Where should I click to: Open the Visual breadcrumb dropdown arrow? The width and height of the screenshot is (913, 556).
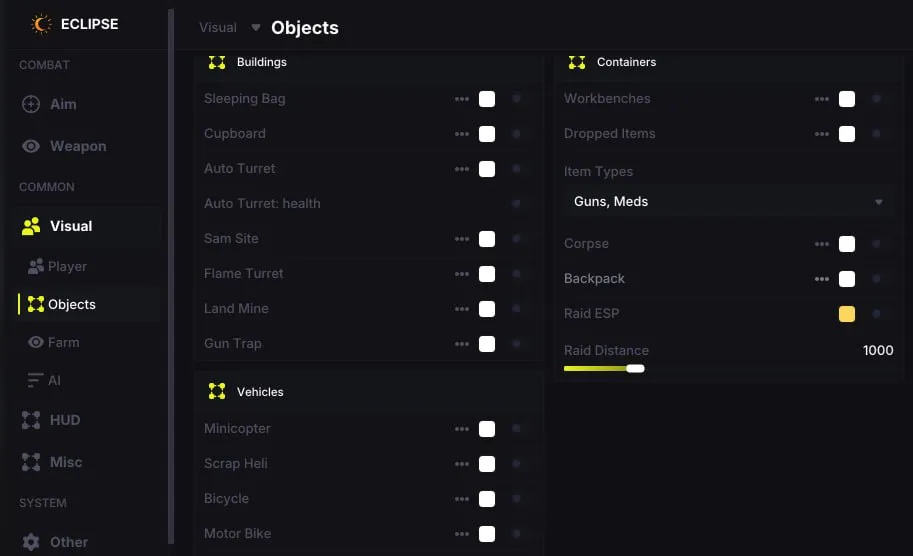(256, 27)
